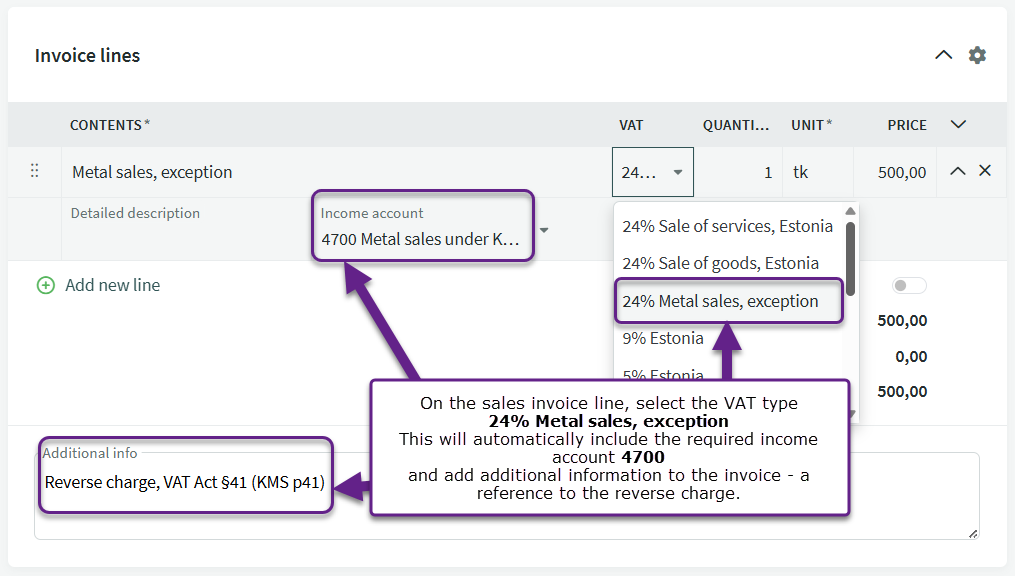Choose 24% Metal sales, exception option

[720, 301]
